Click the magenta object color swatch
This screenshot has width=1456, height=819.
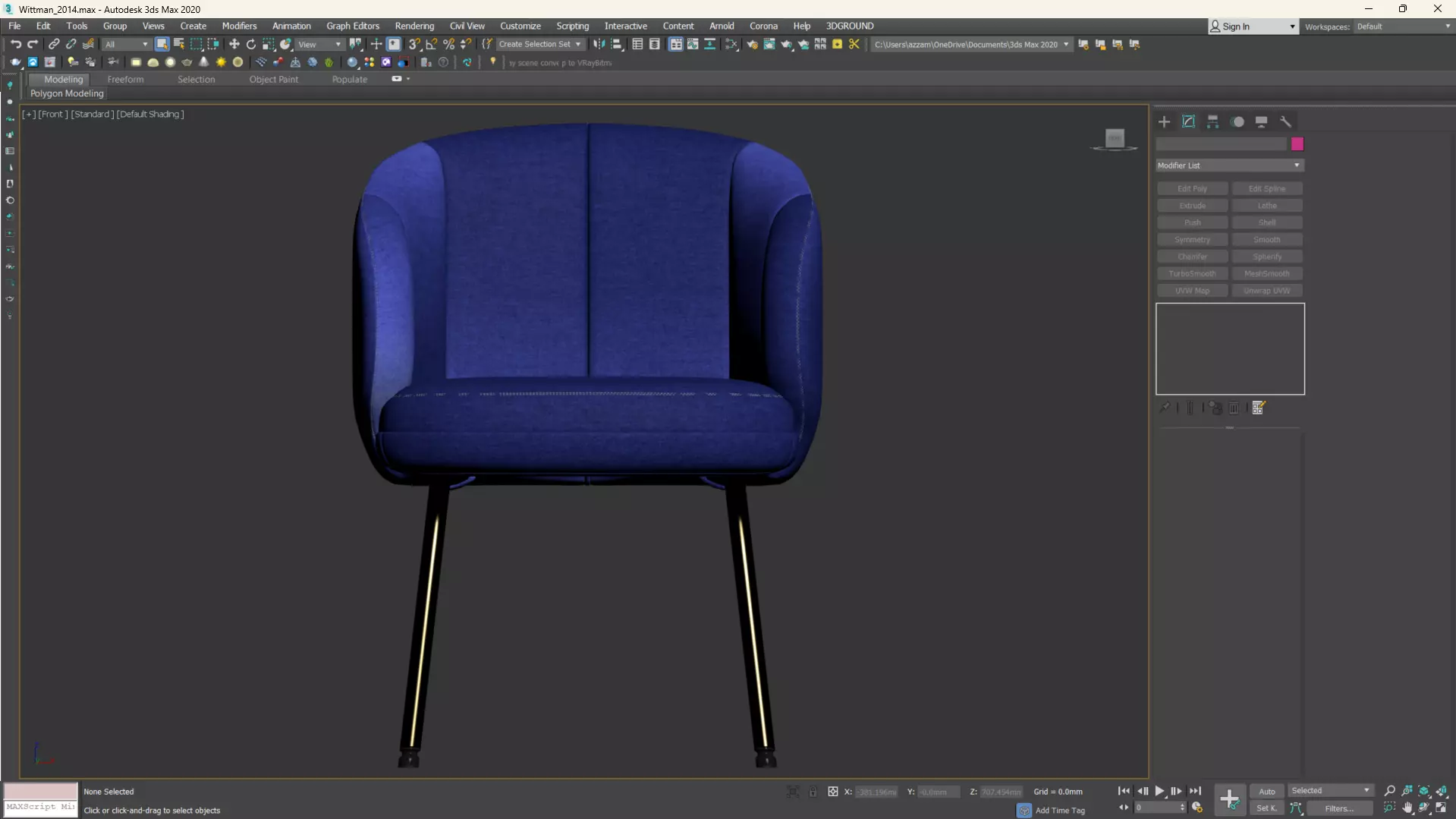point(1297,144)
